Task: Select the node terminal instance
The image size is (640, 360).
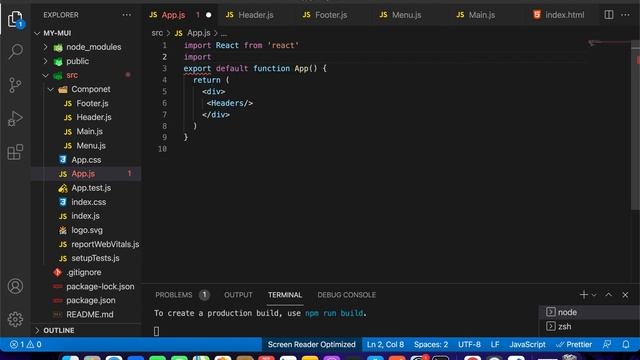Action: [x=589, y=312]
